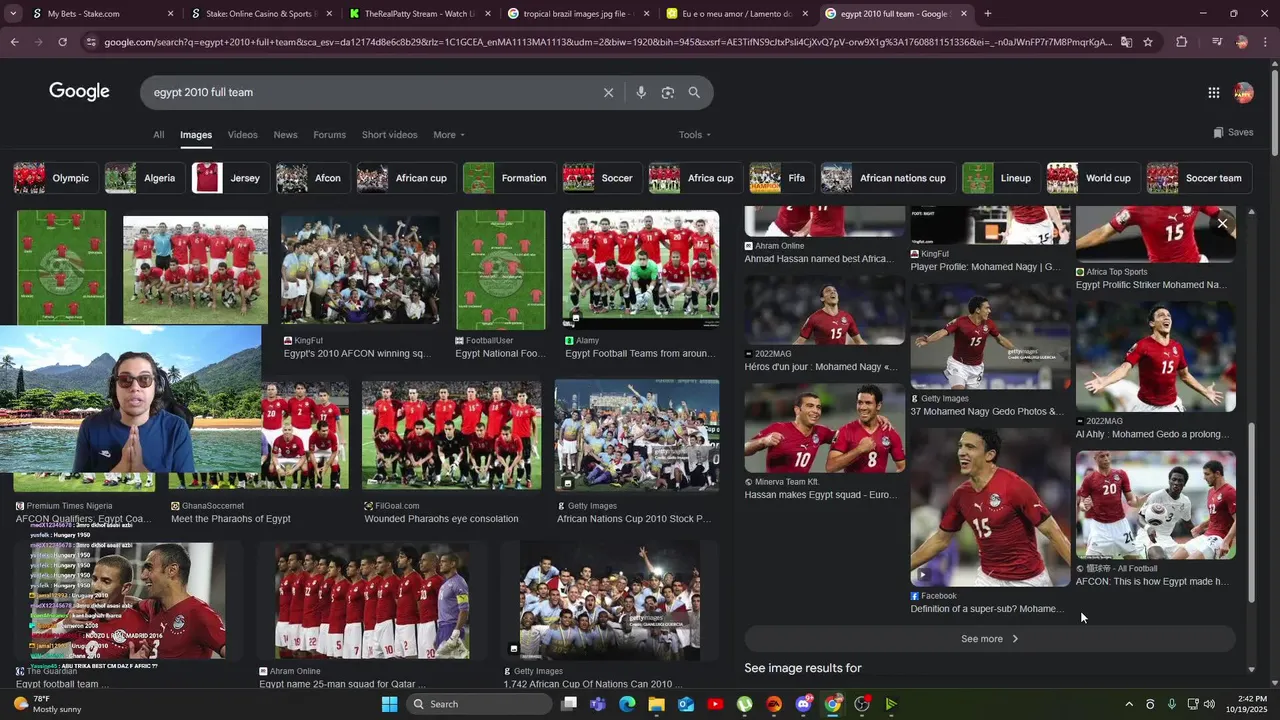Select the African nations cup filter chip
Screen dimensions: 1280x720
887,178
